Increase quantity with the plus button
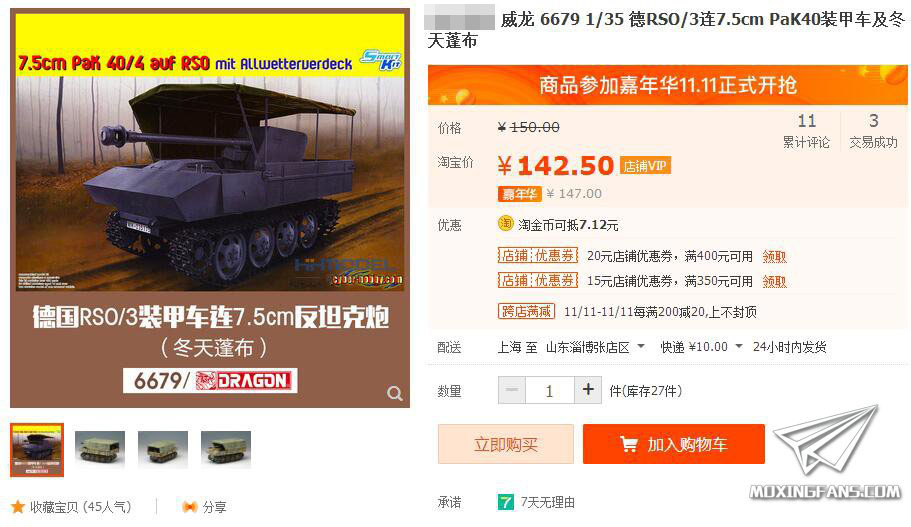Image resolution: width=911 pixels, height=527 pixels. point(588,390)
